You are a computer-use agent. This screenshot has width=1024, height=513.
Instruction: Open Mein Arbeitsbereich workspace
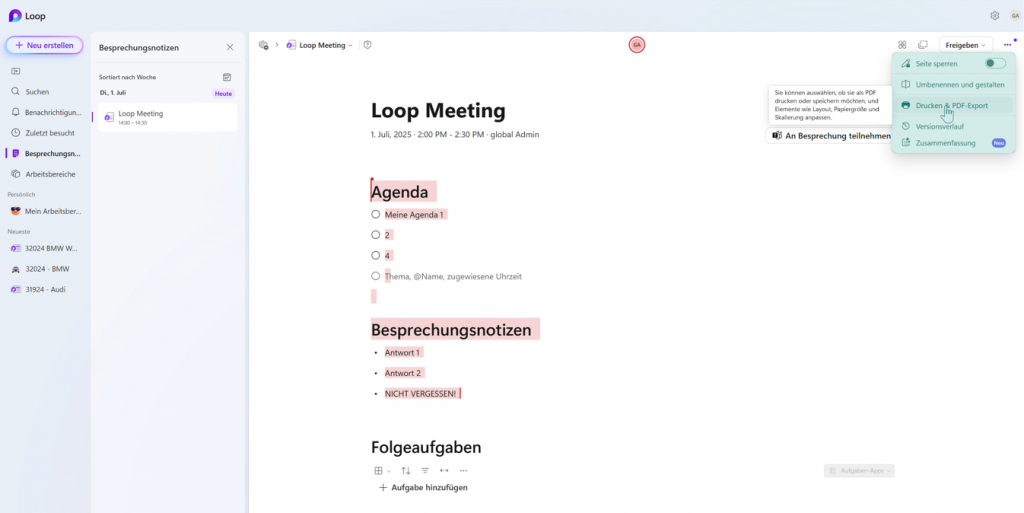pos(44,211)
